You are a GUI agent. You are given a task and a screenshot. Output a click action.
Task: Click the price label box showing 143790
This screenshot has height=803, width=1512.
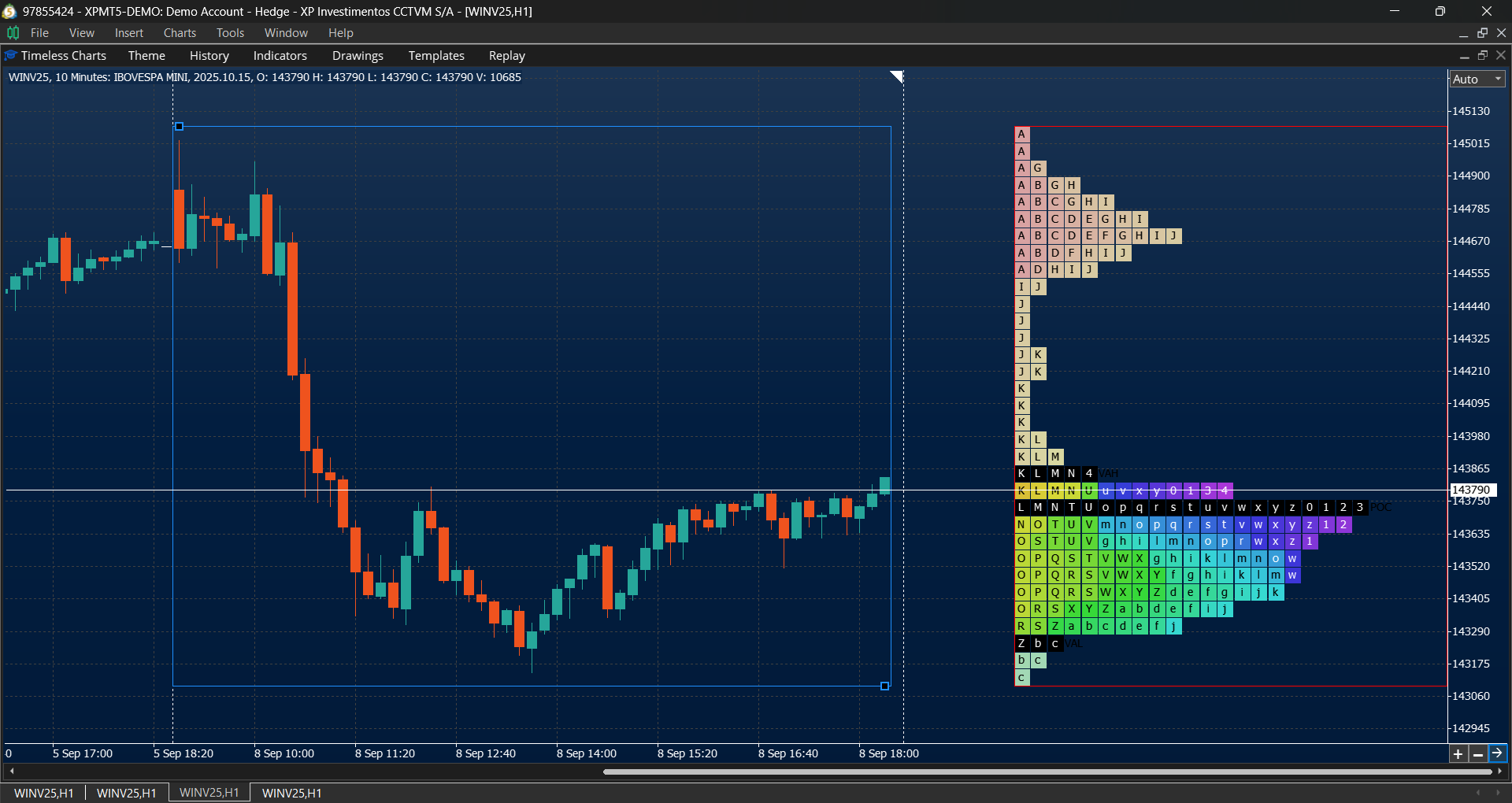[x=1473, y=489]
